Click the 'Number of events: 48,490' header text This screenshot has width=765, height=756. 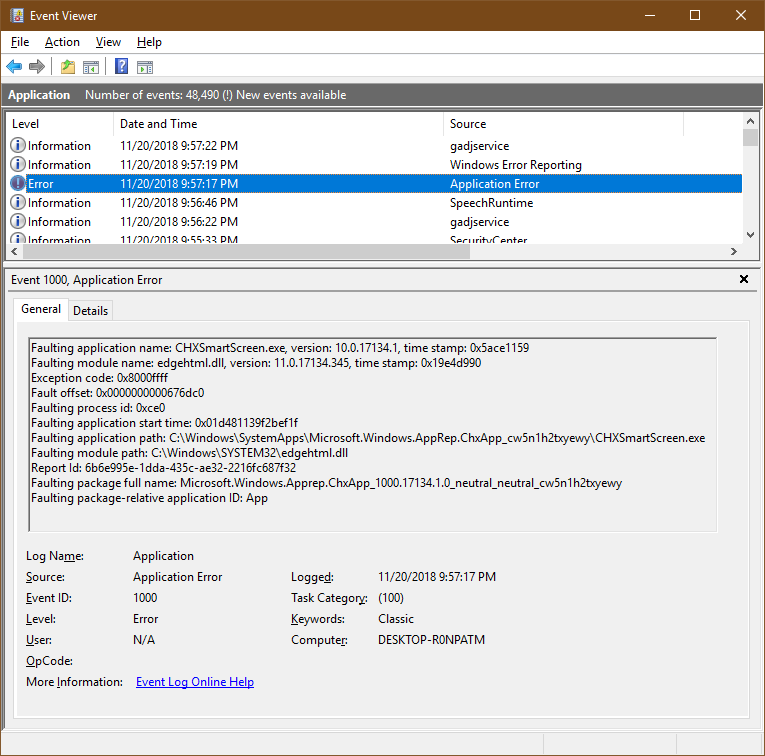pos(152,95)
